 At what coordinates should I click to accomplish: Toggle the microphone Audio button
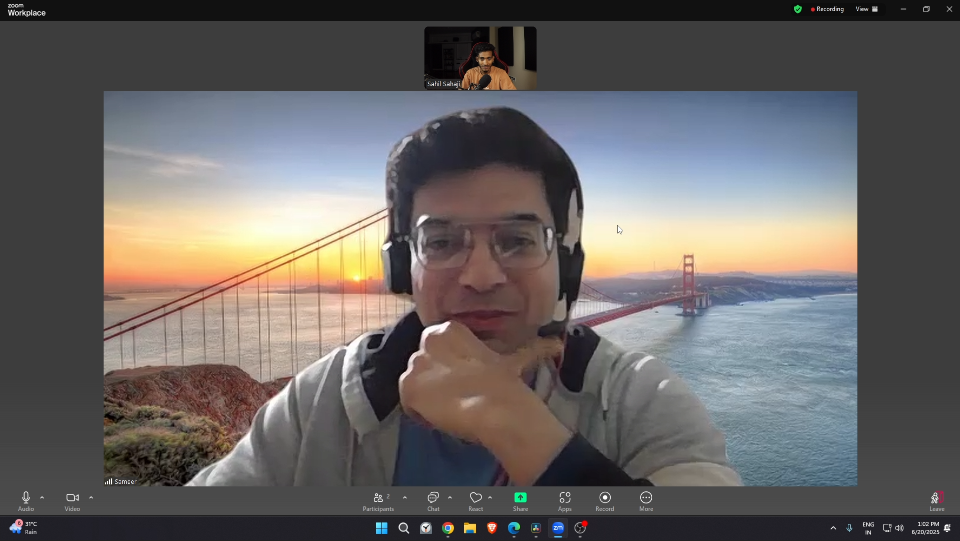click(26, 498)
